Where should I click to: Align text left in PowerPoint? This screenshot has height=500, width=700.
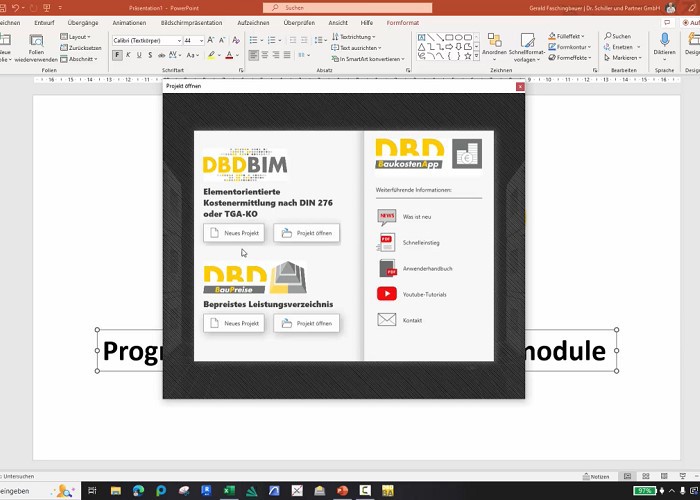(x=254, y=55)
